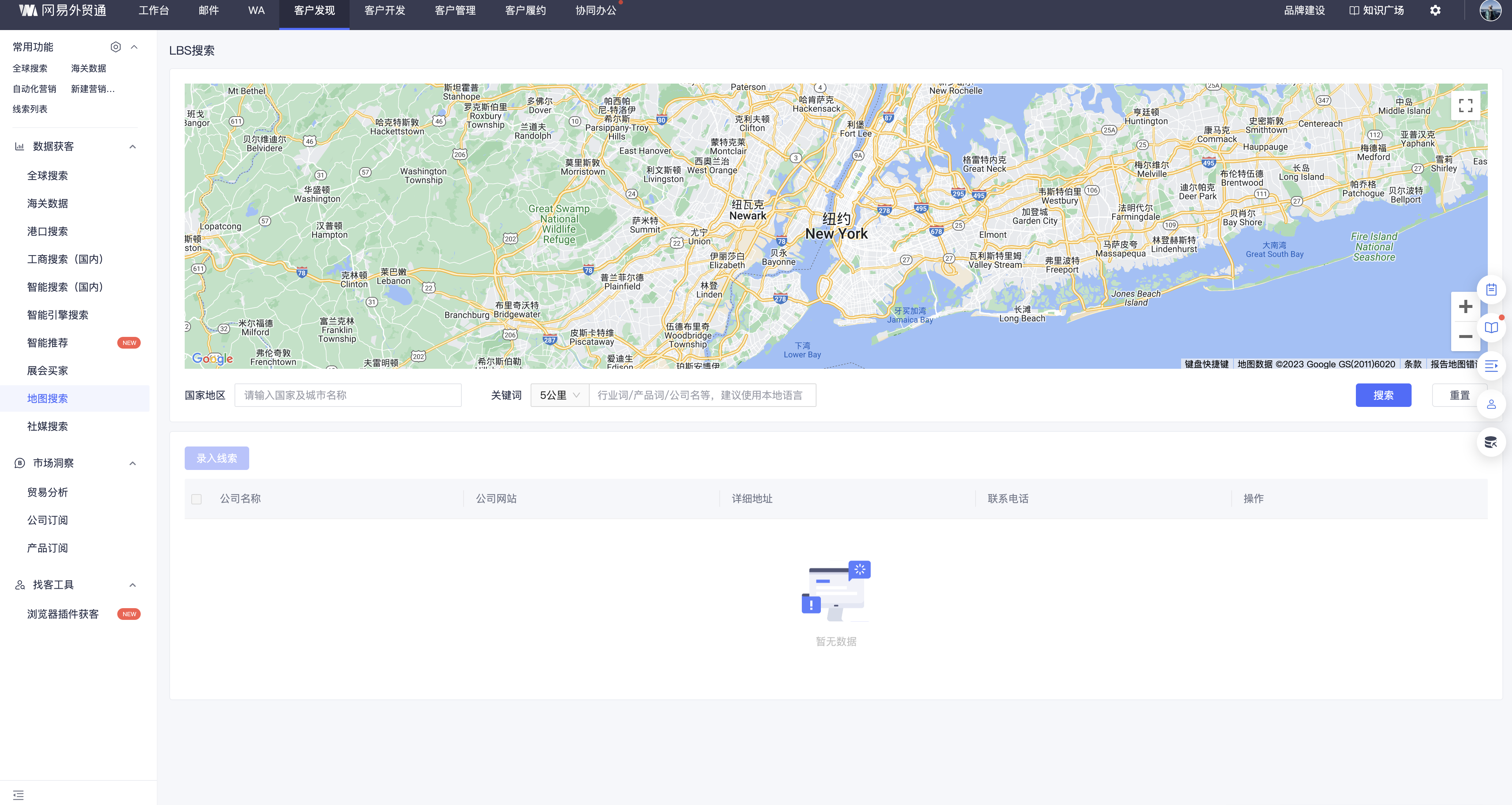Open 全球搜索 shortcut under 常用功能
The width and height of the screenshot is (1512, 805).
(30, 69)
